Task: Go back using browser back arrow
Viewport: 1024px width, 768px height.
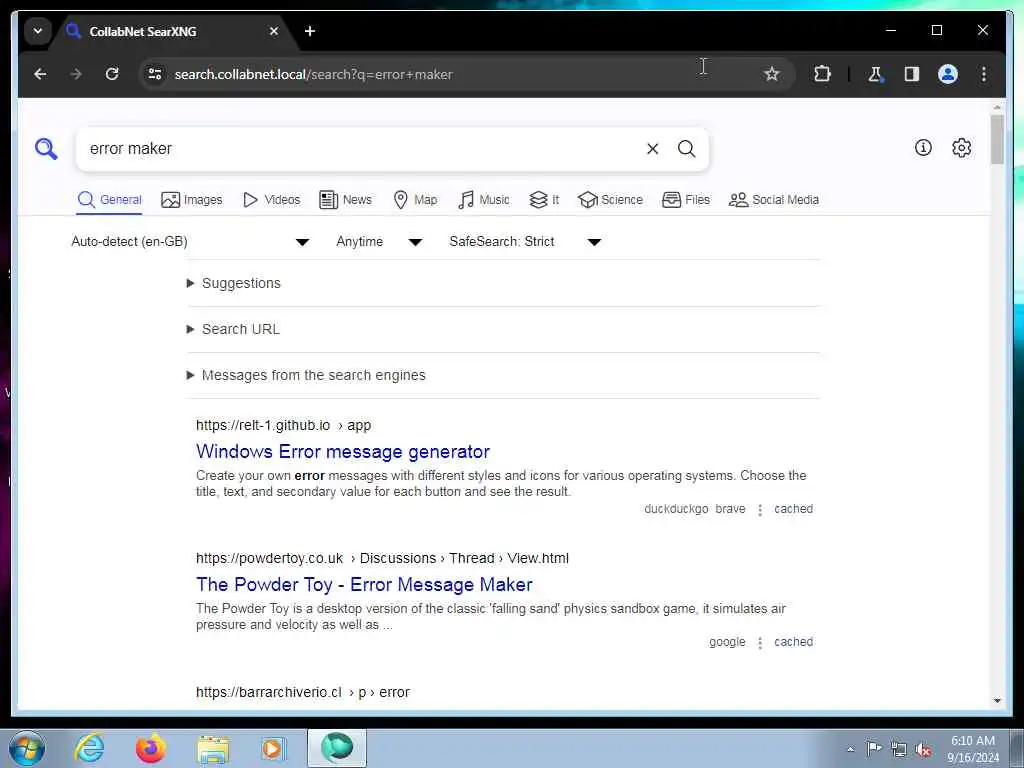Action: coord(40,74)
